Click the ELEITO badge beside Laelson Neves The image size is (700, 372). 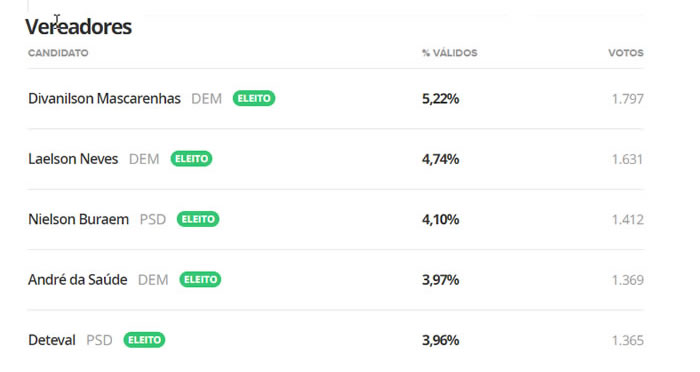191,159
